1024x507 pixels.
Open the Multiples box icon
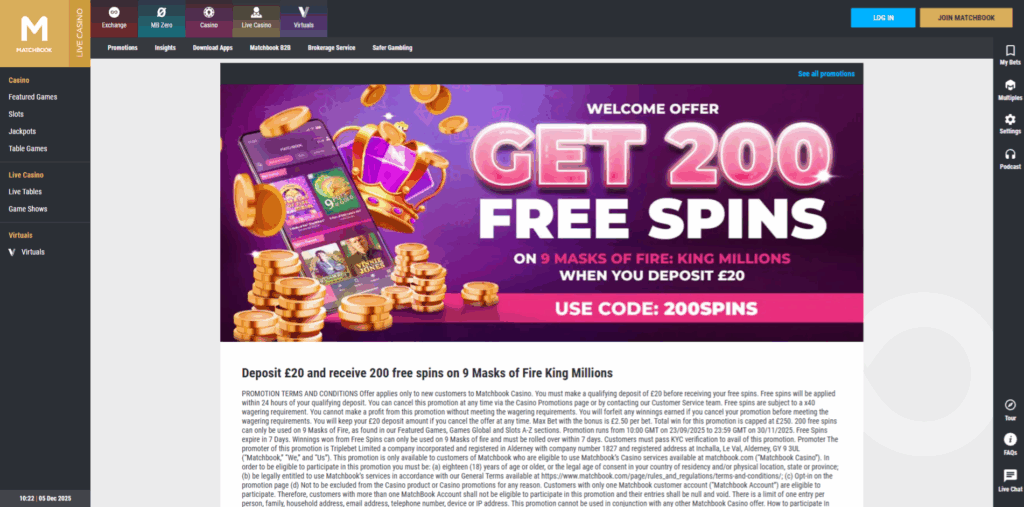click(1010, 85)
